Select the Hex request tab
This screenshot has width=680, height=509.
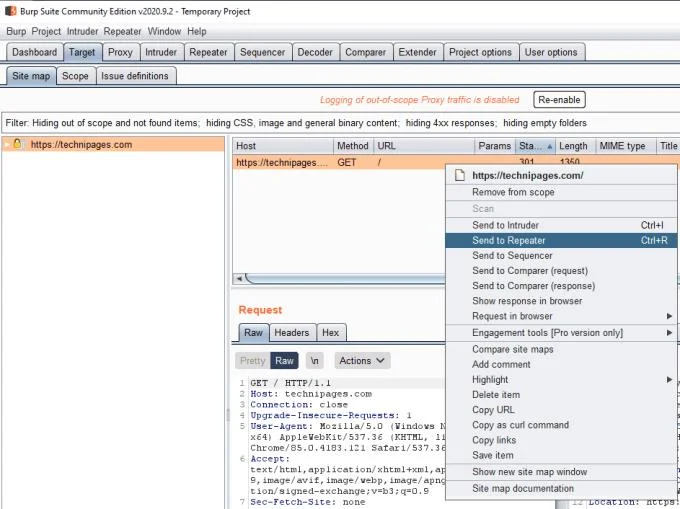(330, 333)
